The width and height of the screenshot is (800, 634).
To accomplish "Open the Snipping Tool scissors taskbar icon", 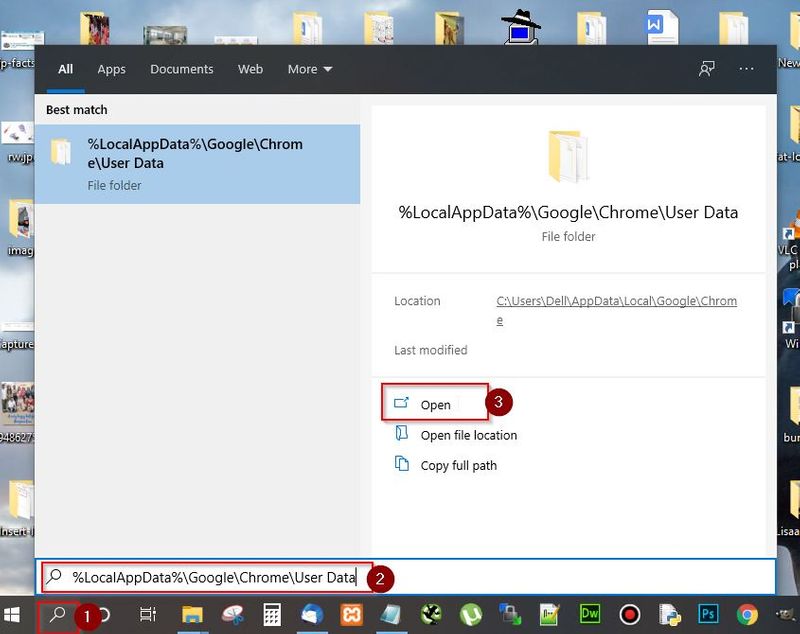I will pyautogui.click(x=233, y=615).
